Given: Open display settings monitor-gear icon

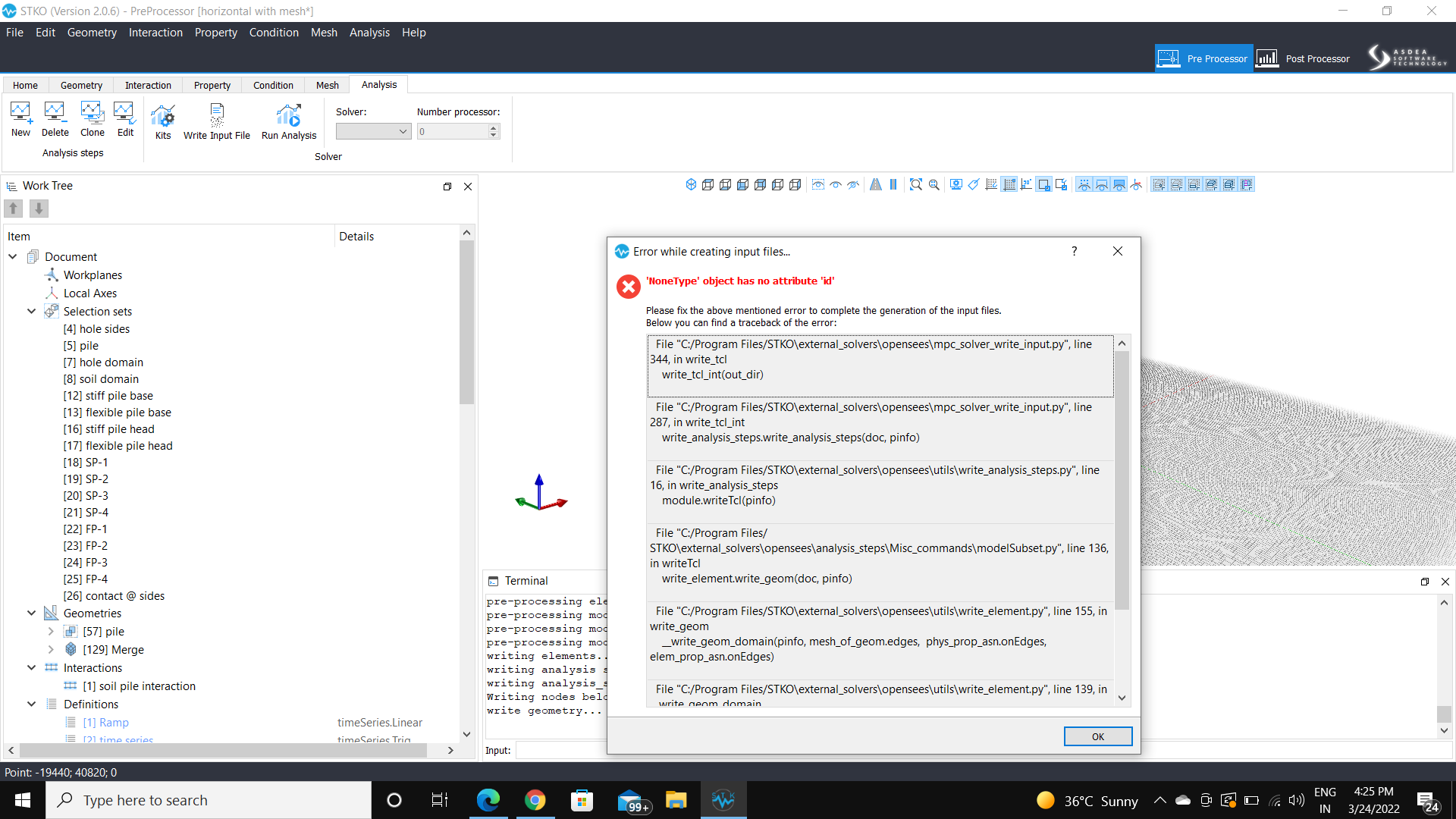Looking at the screenshot, I should coord(956,184).
